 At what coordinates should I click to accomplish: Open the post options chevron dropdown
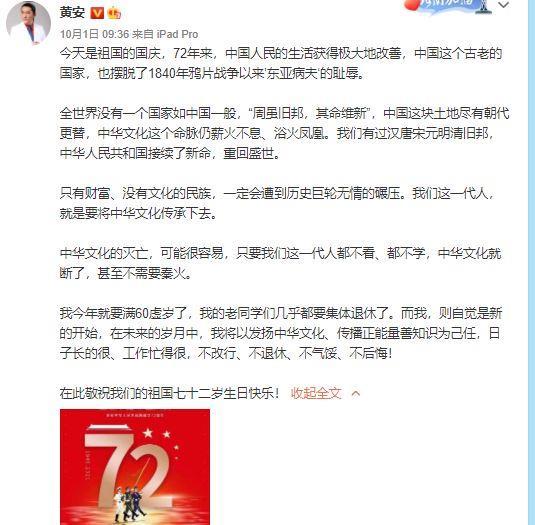(x=504, y=5)
